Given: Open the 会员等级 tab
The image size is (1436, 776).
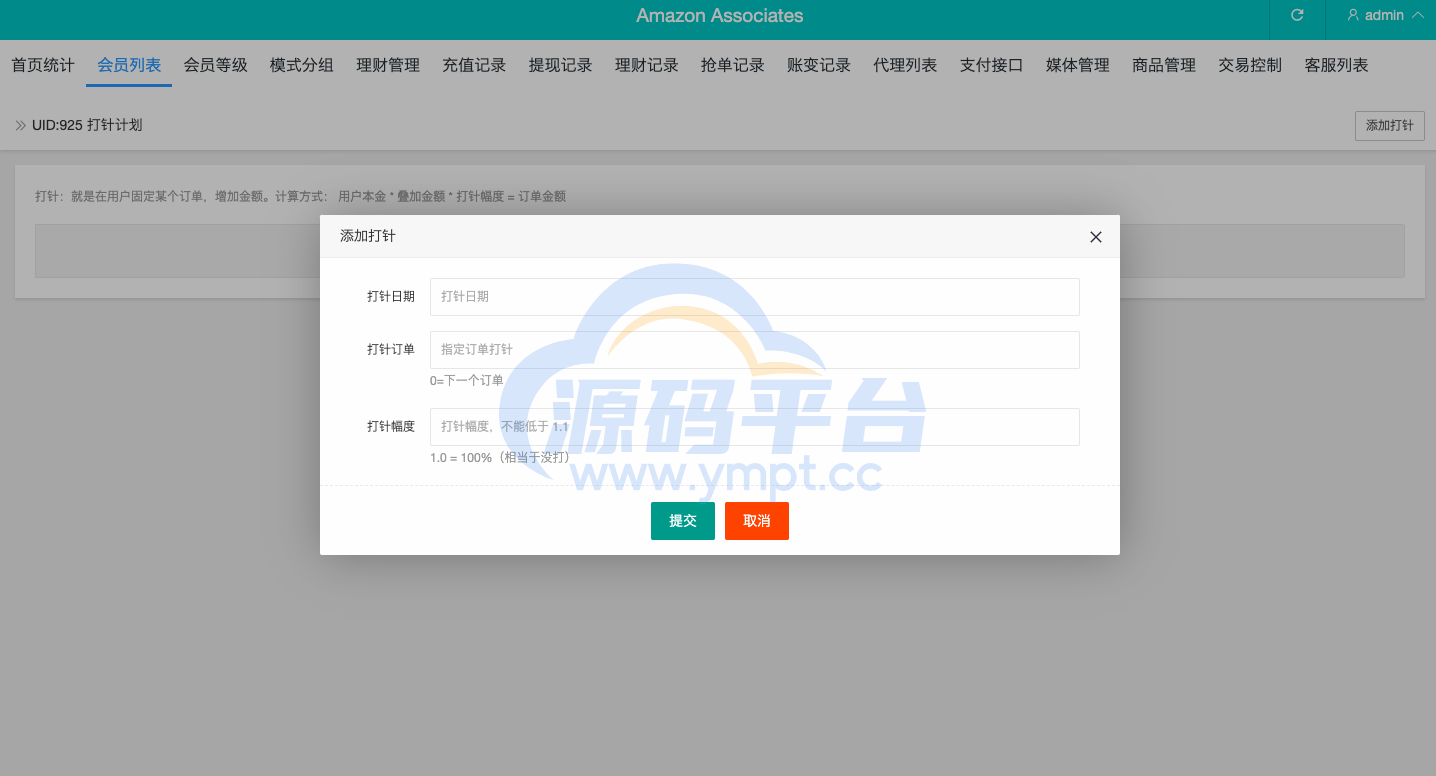Looking at the screenshot, I should [x=216, y=65].
